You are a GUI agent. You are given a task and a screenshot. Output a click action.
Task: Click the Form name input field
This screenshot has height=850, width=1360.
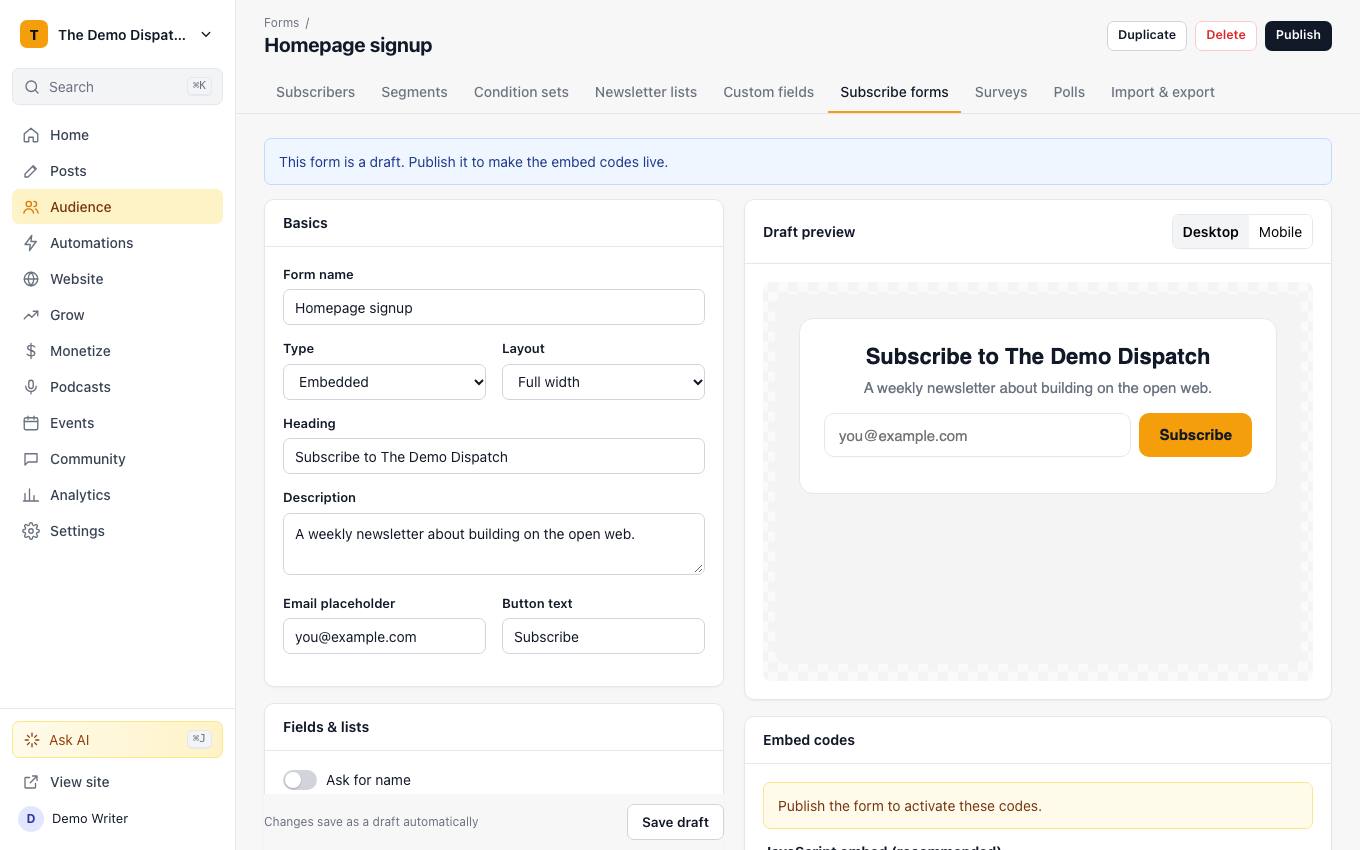[x=494, y=307]
